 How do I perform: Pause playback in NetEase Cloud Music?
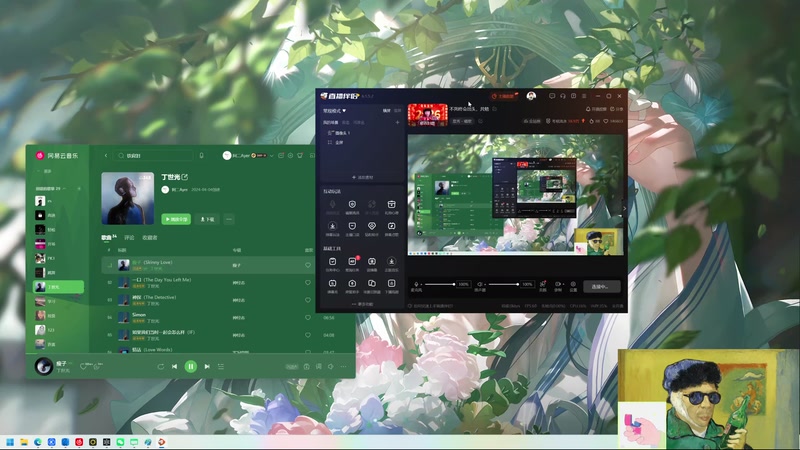tap(190, 366)
